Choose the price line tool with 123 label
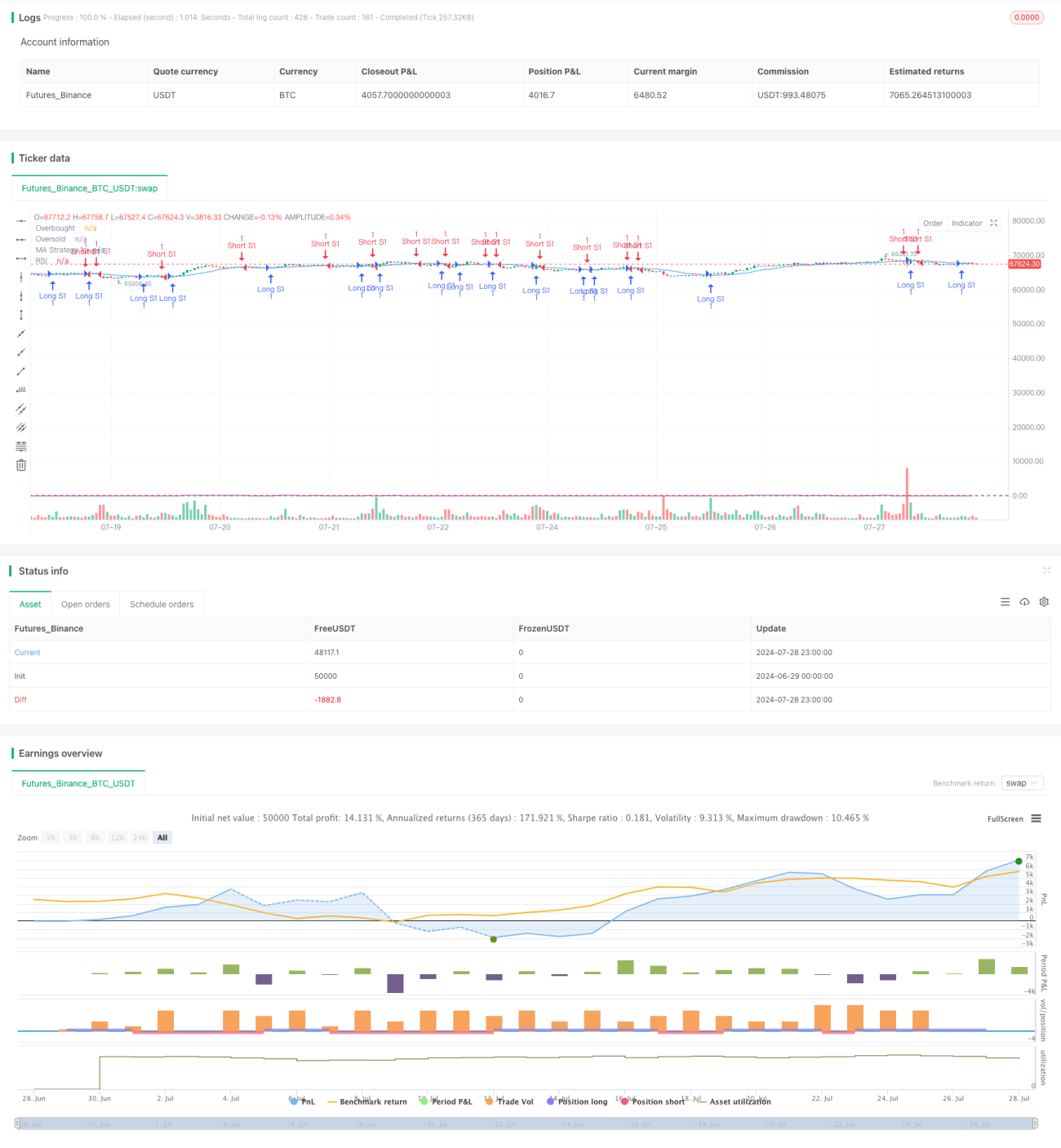Screen dimensions: 1061x1148 pyautogui.click(x=21, y=390)
